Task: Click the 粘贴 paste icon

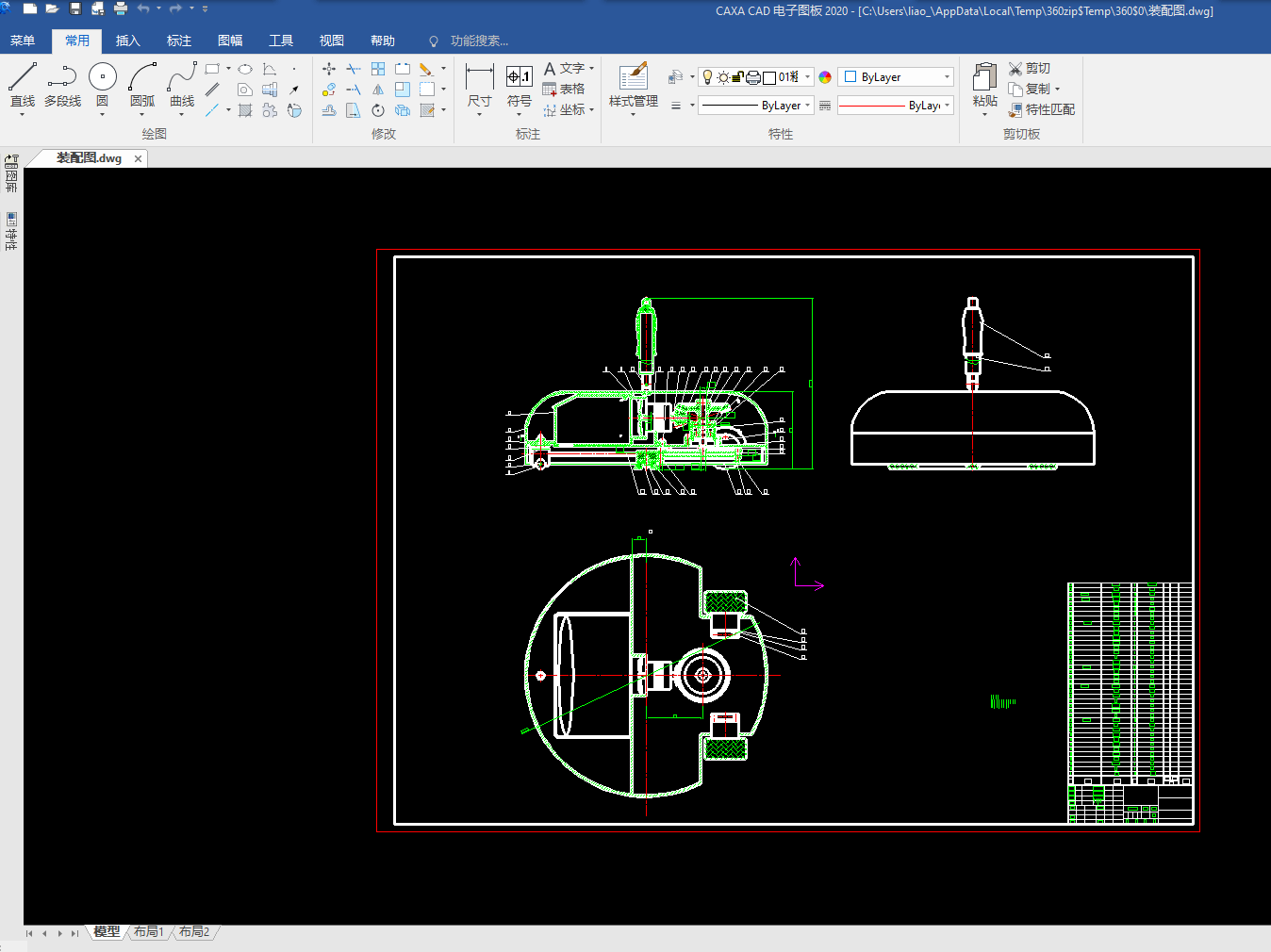Action: (x=984, y=77)
